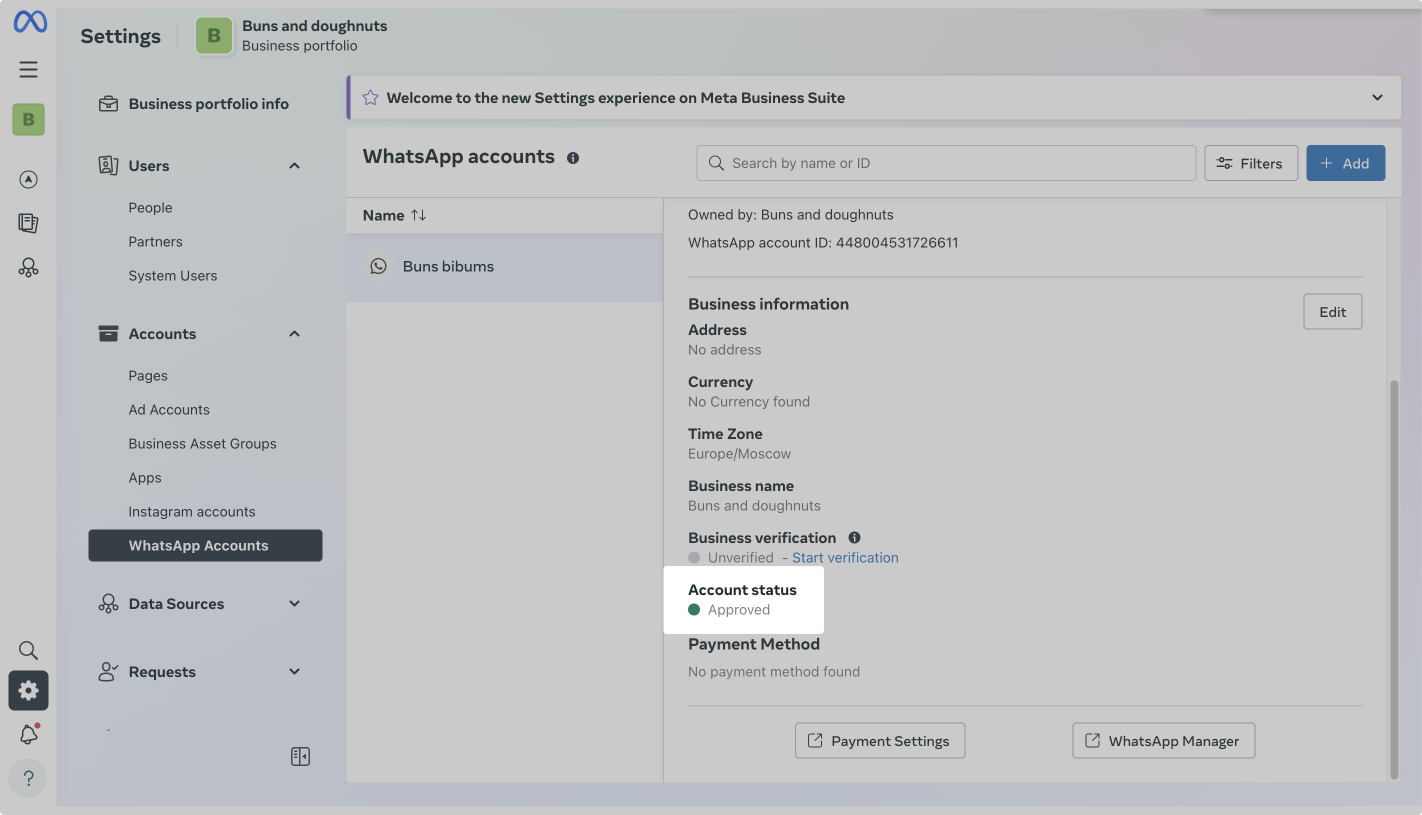Open WhatsApp Manager
The image size is (1422, 815).
click(1163, 741)
